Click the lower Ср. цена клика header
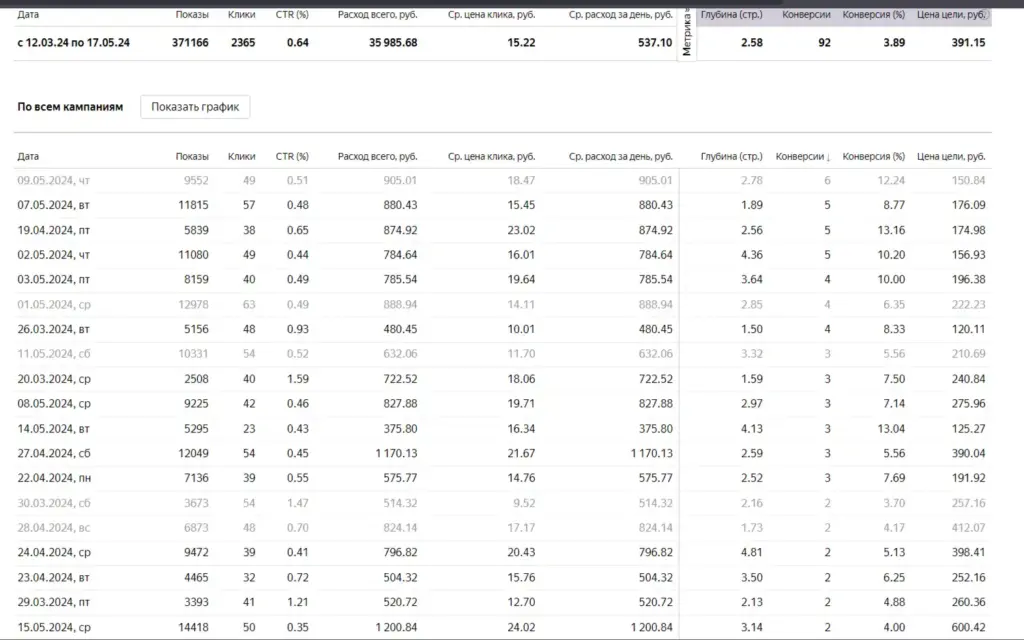 pos(491,156)
